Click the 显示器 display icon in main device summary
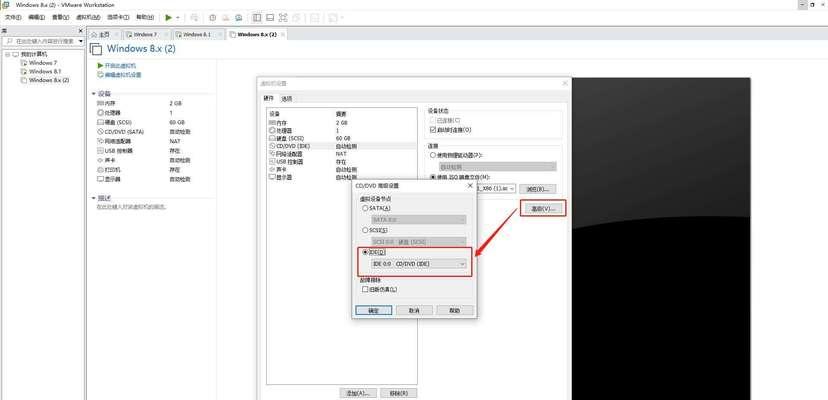The height and width of the screenshot is (400, 828). pyautogui.click(x=100, y=179)
